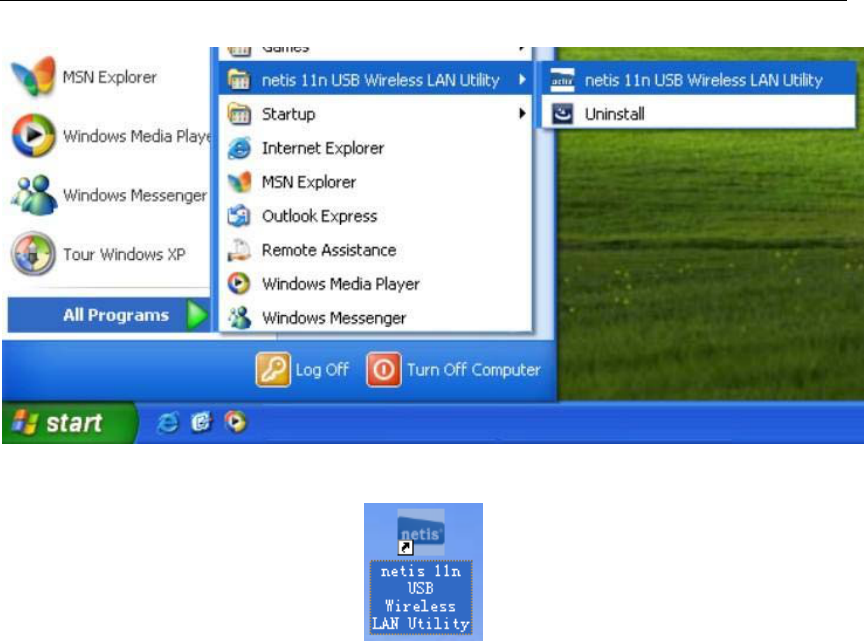
Task: Choose Windows Media Player in All Programs list
Action: pos(375,284)
